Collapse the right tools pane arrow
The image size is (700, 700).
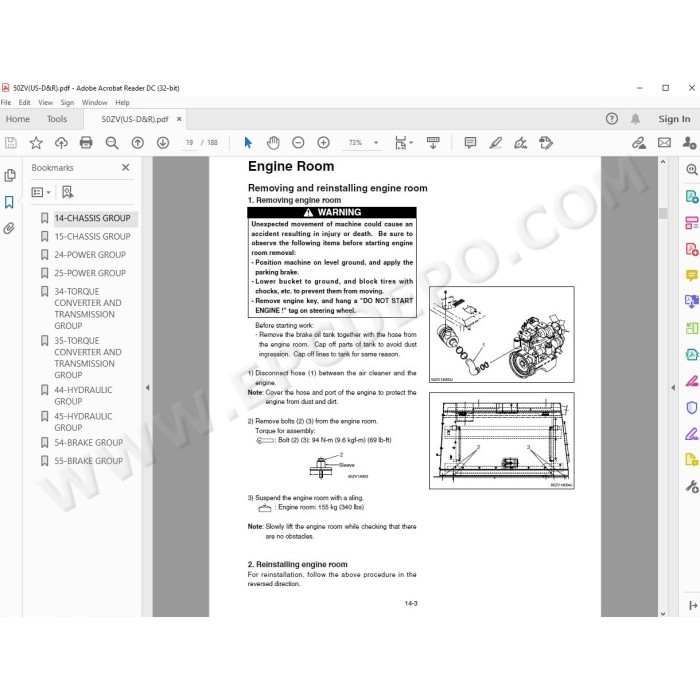tap(673, 388)
